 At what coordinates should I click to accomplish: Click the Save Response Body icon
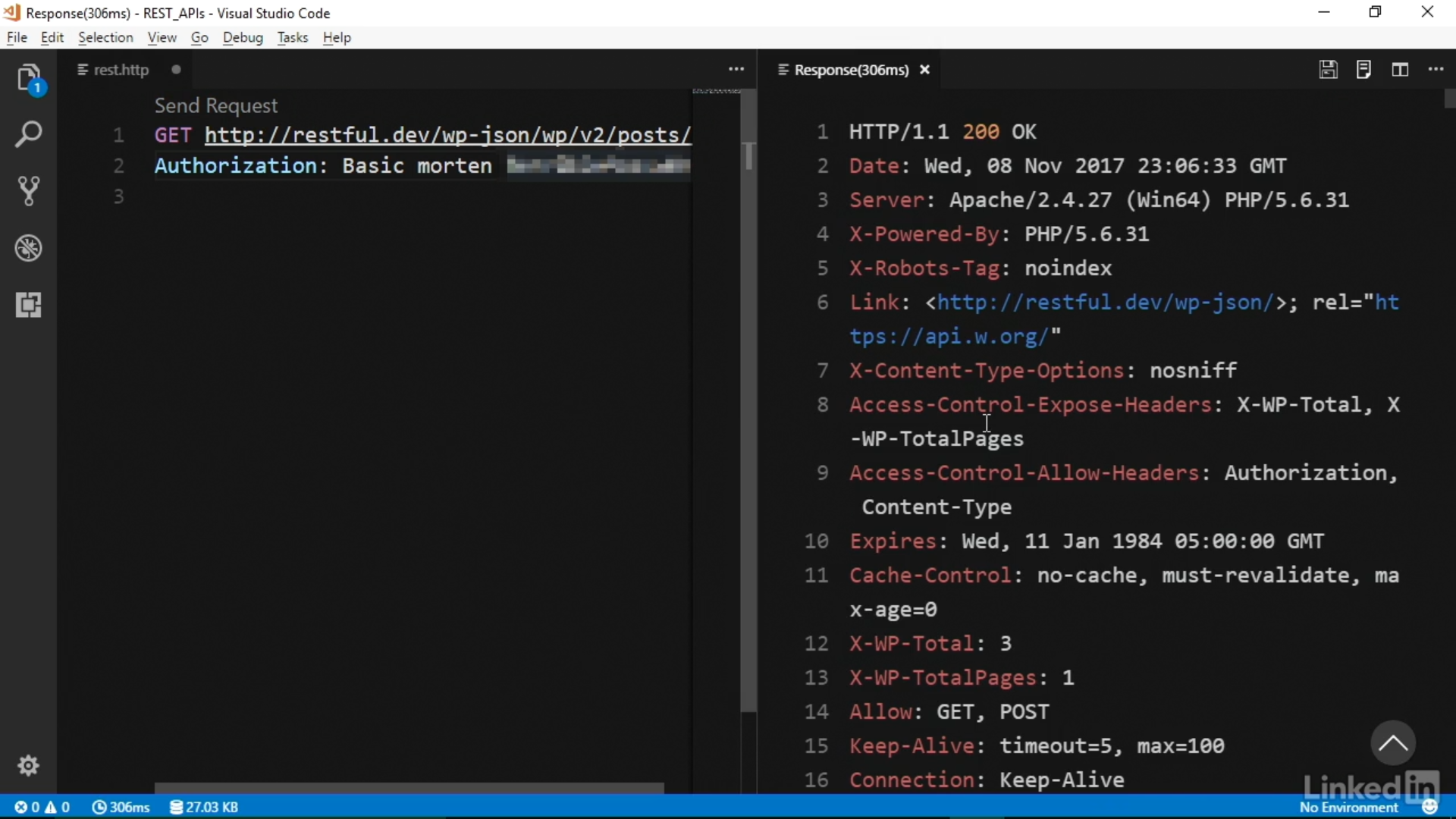(x=1363, y=70)
